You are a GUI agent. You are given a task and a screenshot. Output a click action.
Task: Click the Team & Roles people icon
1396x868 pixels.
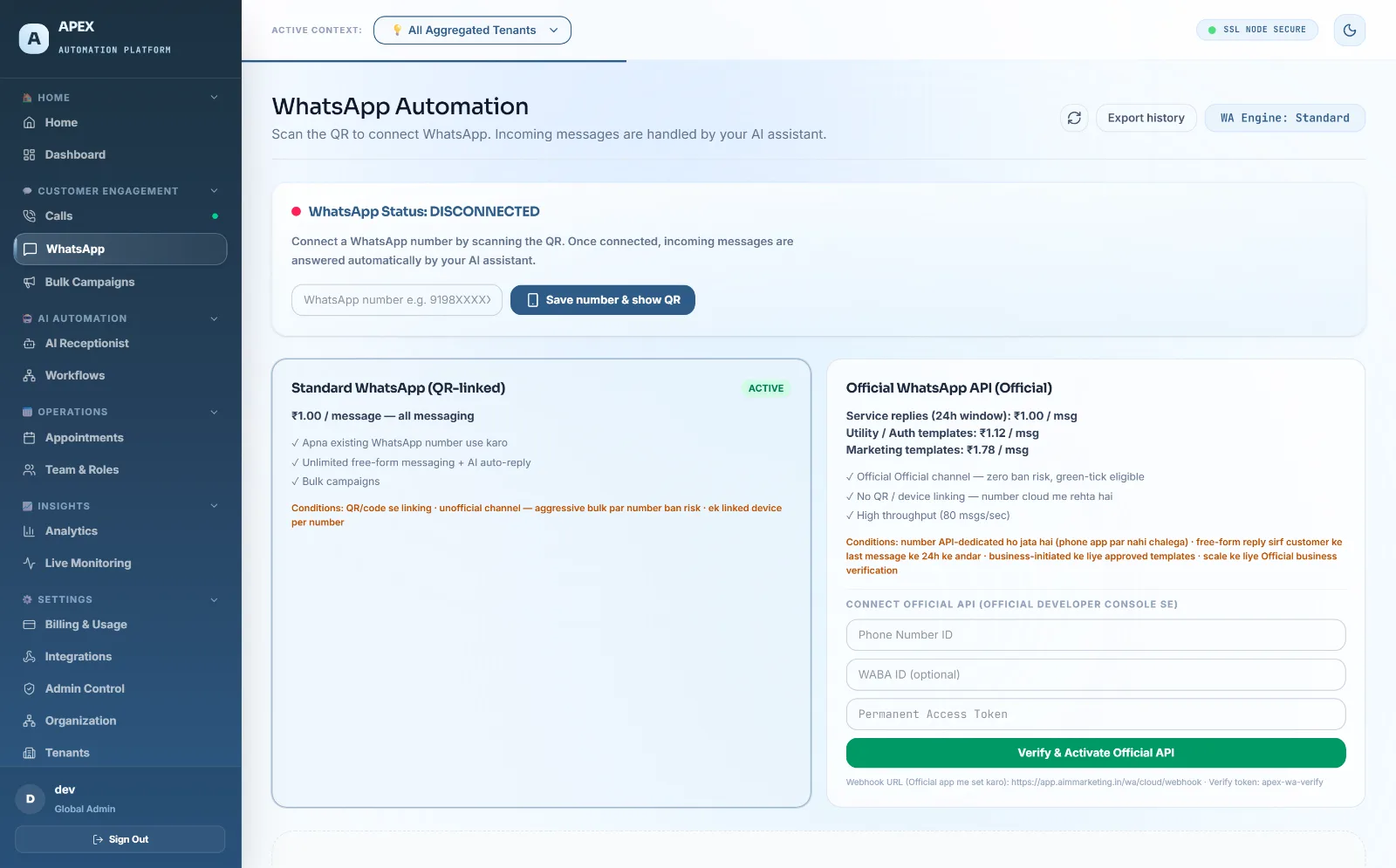point(29,470)
